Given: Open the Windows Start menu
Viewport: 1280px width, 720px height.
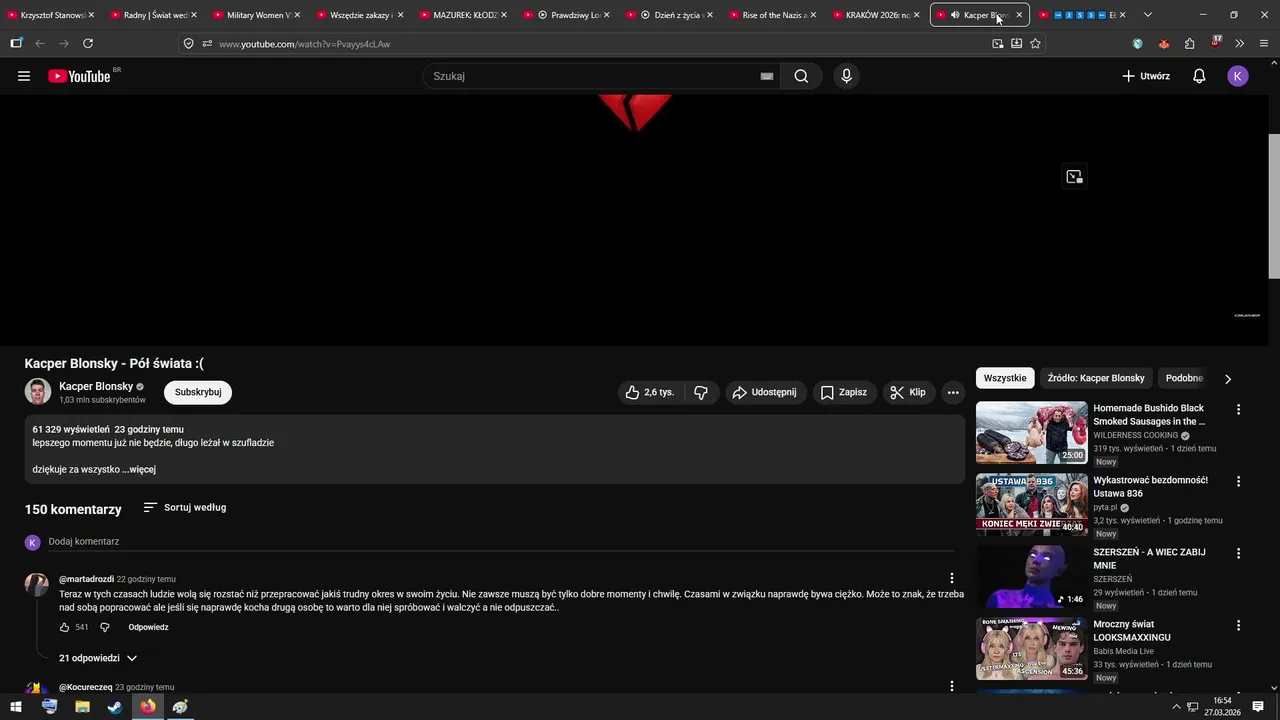Looking at the screenshot, I should coord(16,707).
